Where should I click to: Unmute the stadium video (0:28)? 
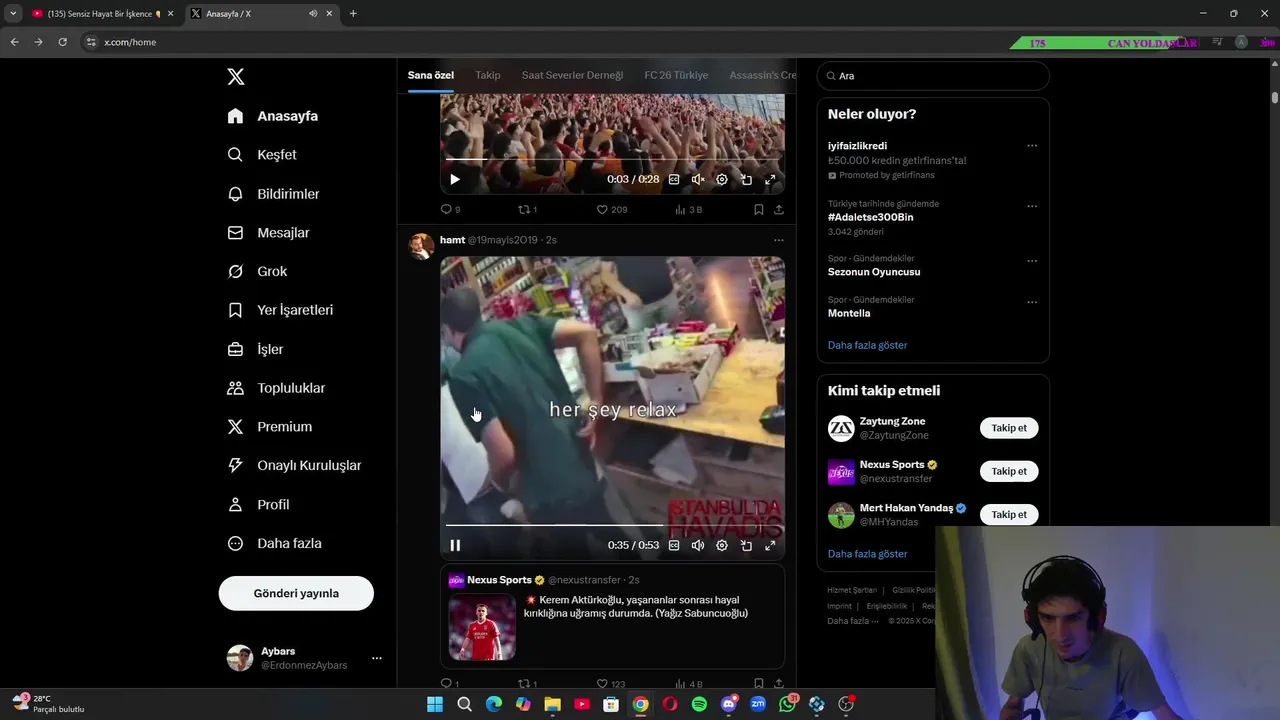(x=698, y=180)
